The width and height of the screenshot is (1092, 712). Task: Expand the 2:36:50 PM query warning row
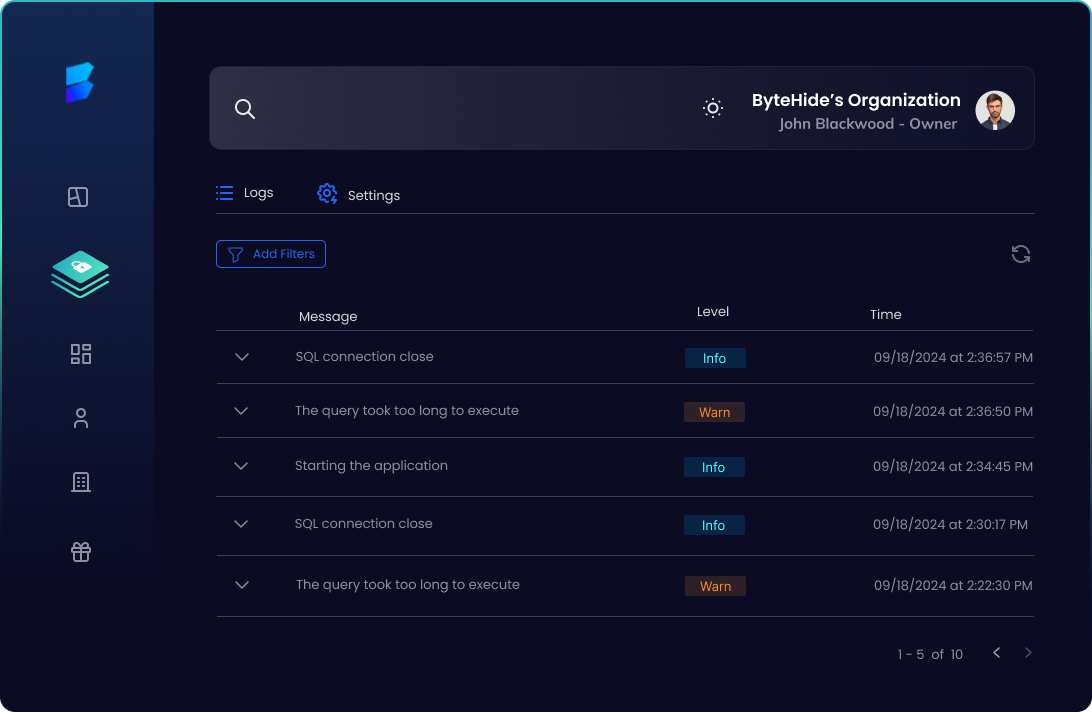(x=241, y=411)
